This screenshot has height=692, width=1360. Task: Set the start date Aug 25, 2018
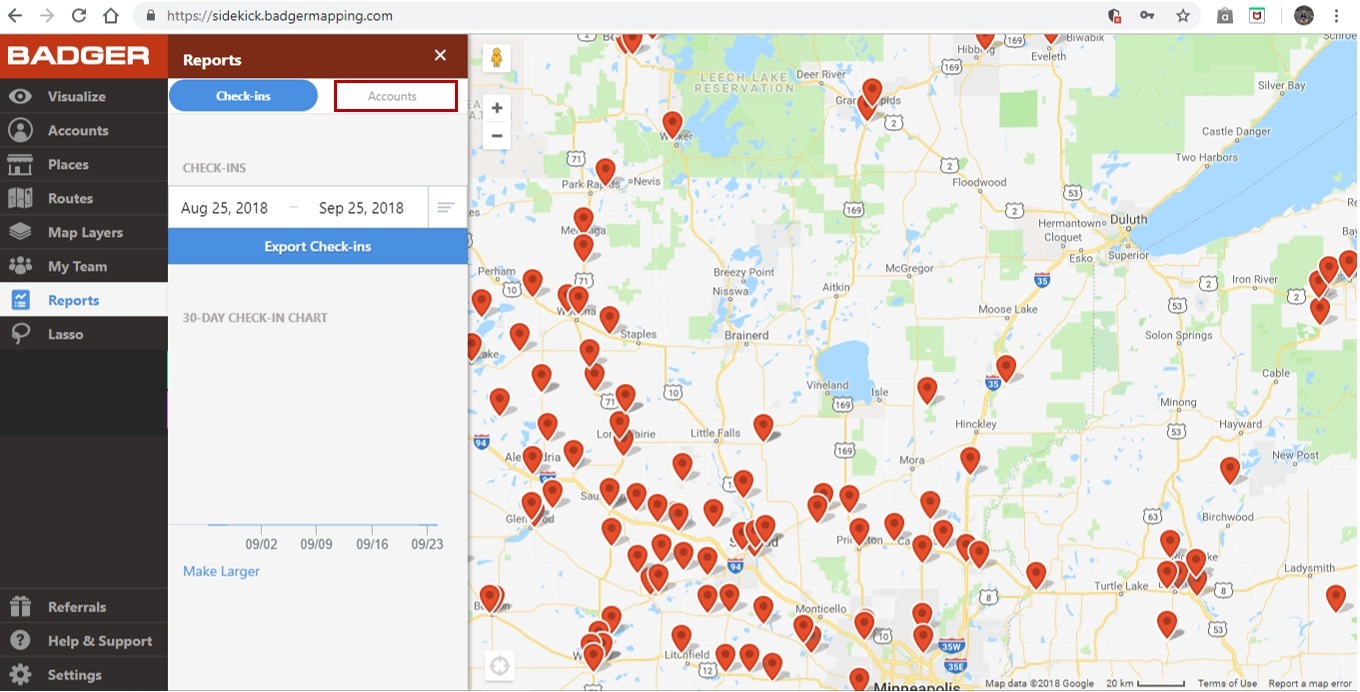coord(225,208)
